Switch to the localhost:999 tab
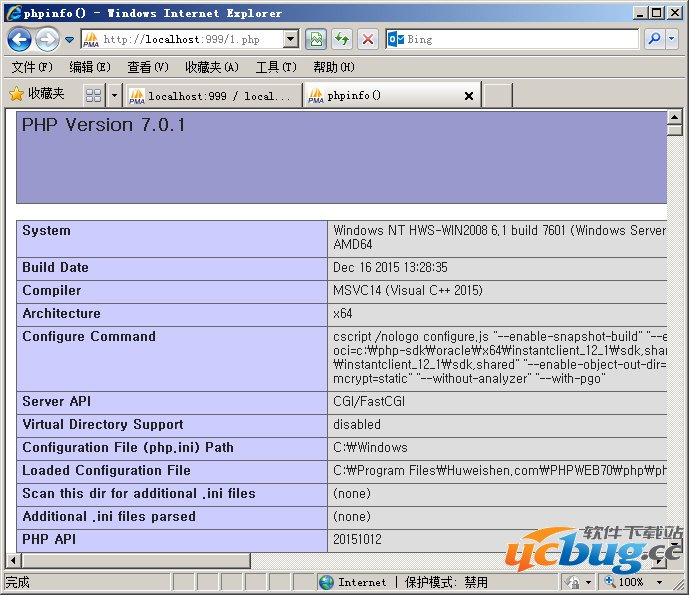This screenshot has height=595, width=689. (212, 96)
